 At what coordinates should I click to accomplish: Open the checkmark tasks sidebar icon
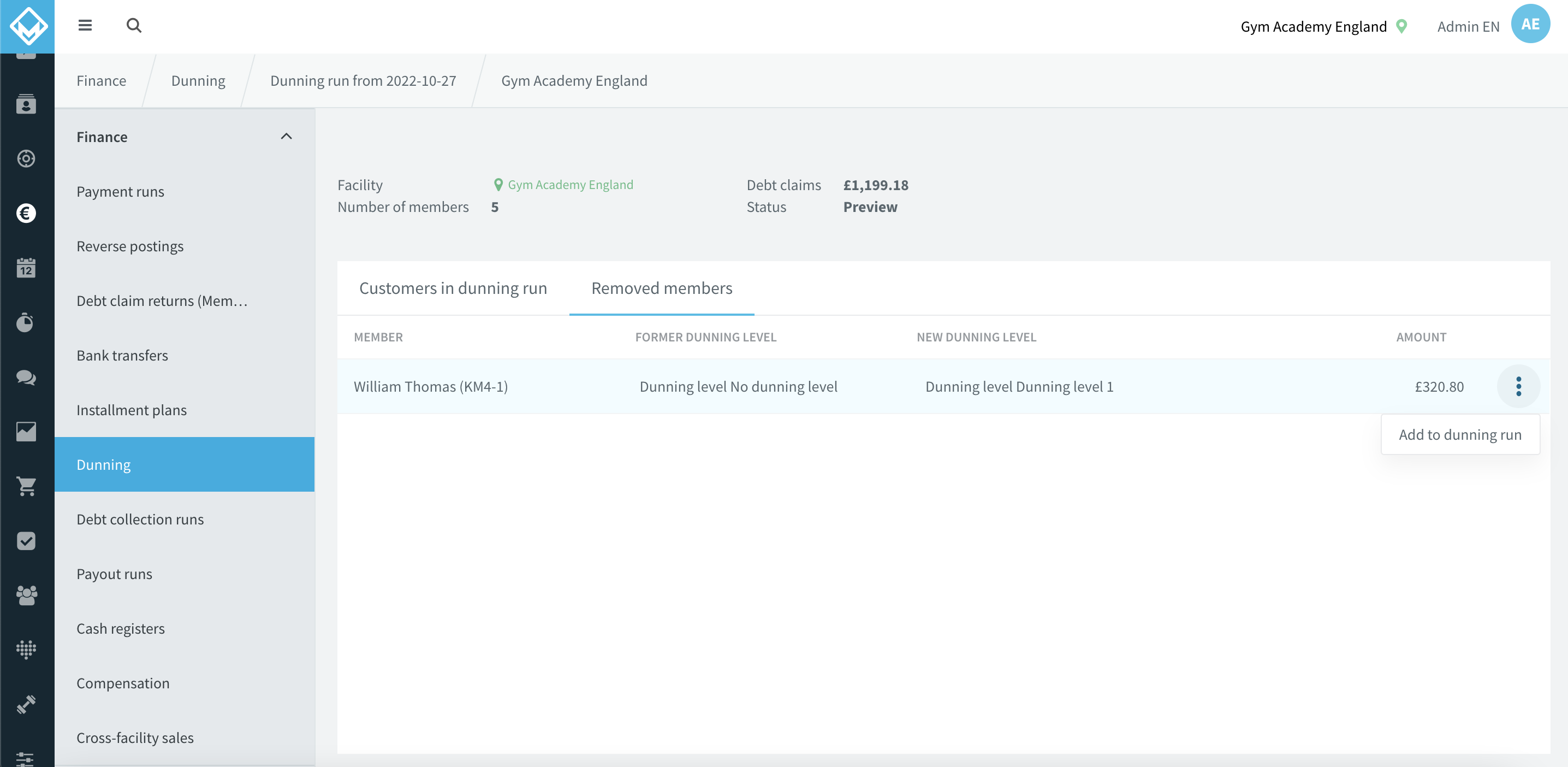[26, 541]
